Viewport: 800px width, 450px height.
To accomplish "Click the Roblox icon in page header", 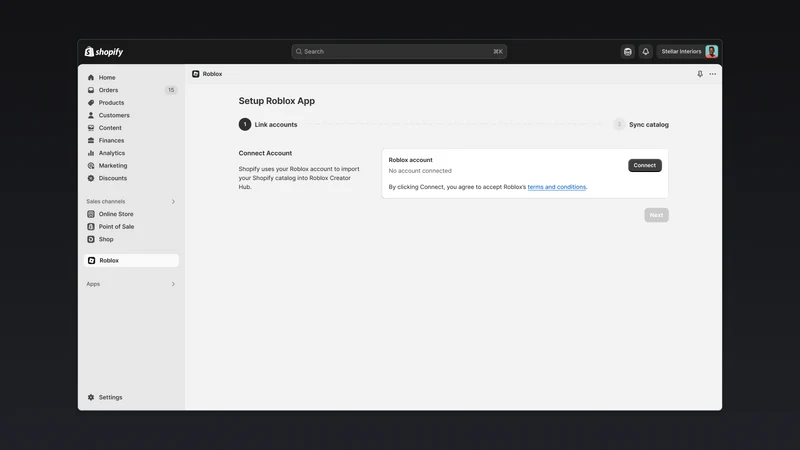I will [x=195, y=74].
